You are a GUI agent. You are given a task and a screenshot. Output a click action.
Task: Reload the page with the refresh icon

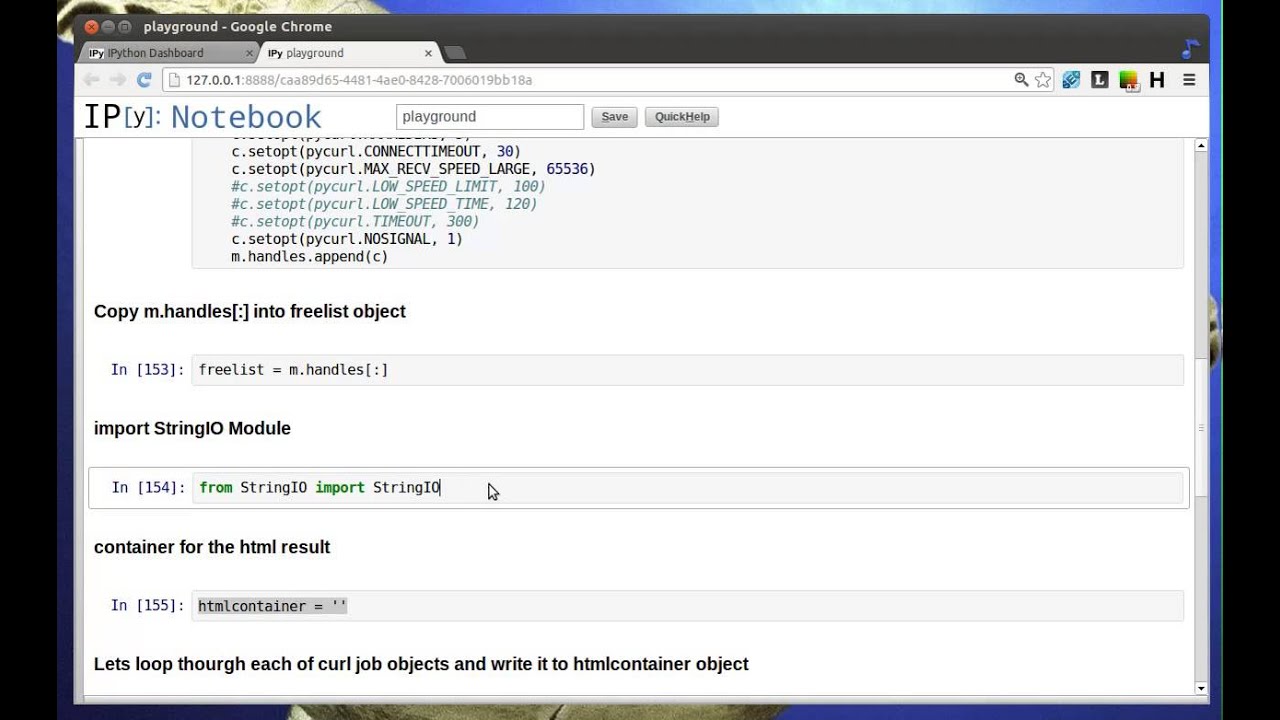pyautogui.click(x=144, y=80)
